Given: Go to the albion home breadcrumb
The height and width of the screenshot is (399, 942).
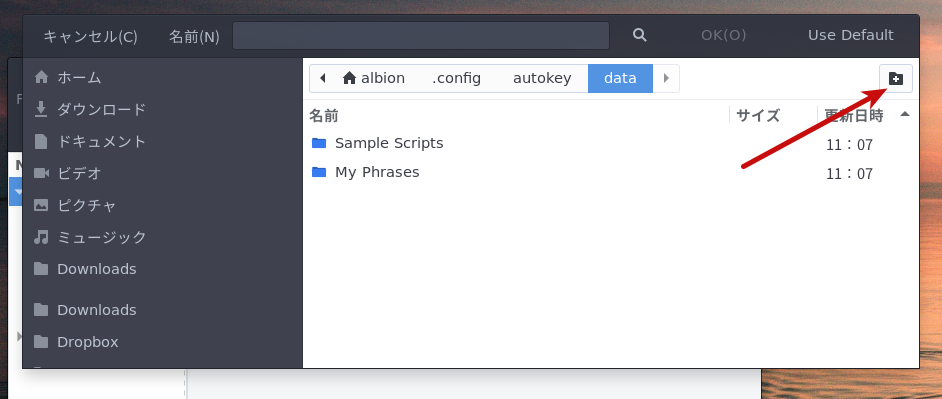Looking at the screenshot, I should 374,78.
